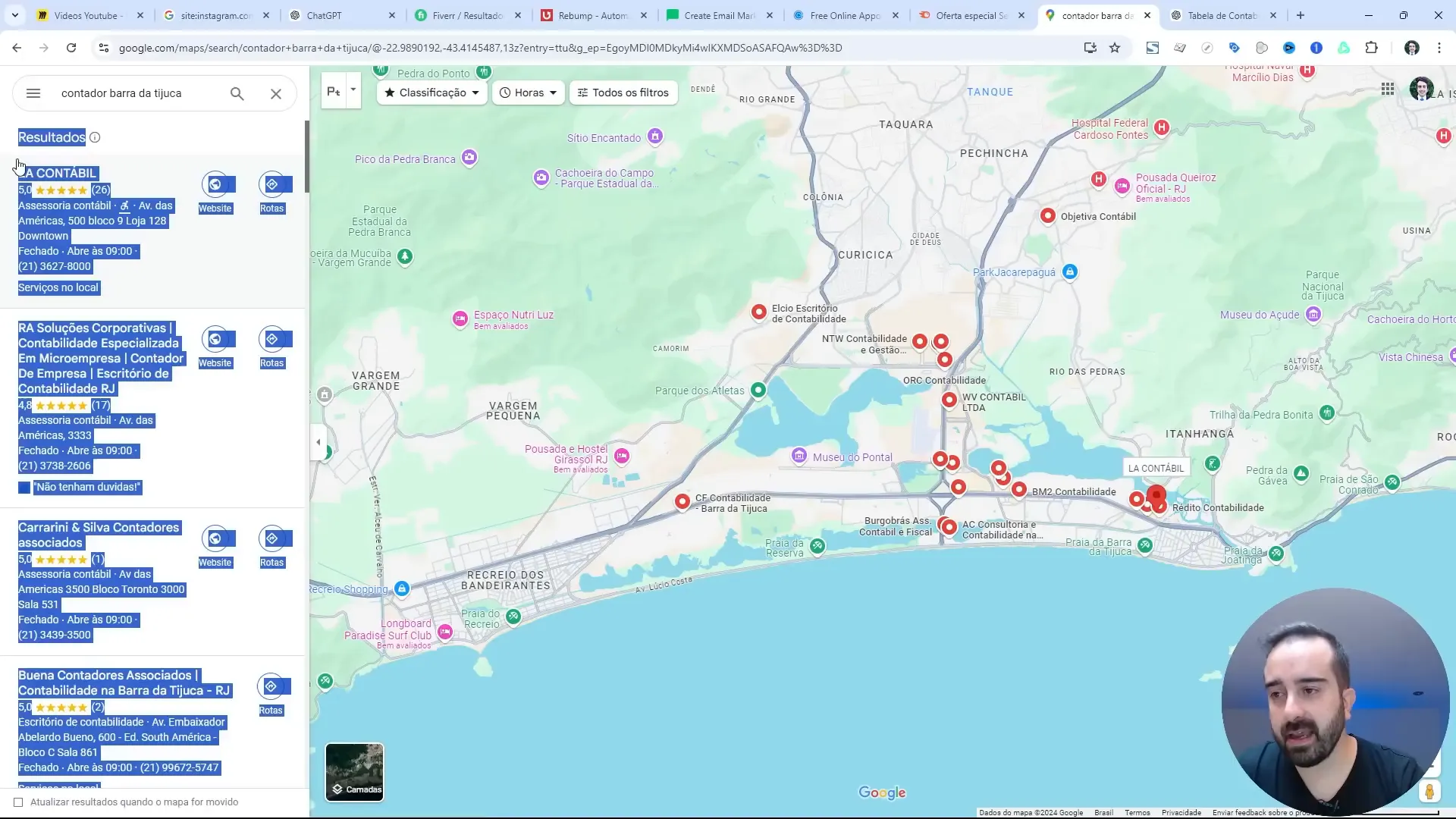Screen dimensions: 1456x819
Task: Click the Parque dos Atletas marker
Action: coord(758,390)
